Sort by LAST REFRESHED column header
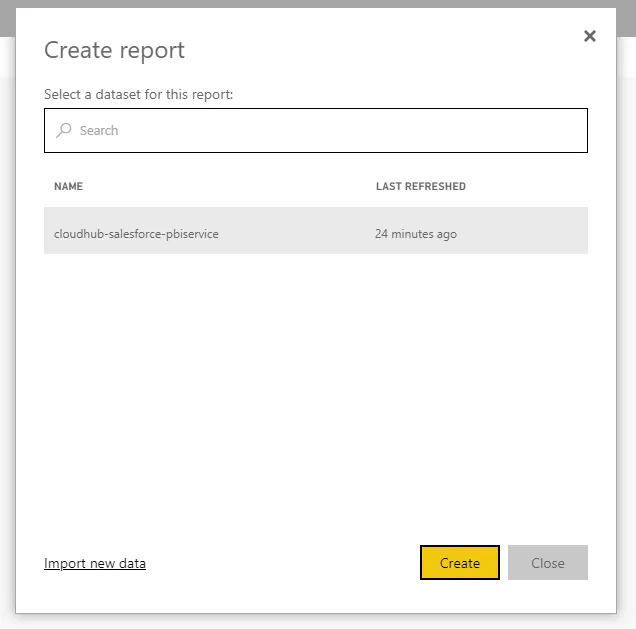The width and height of the screenshot is (636, 629). tap(420, 187)
